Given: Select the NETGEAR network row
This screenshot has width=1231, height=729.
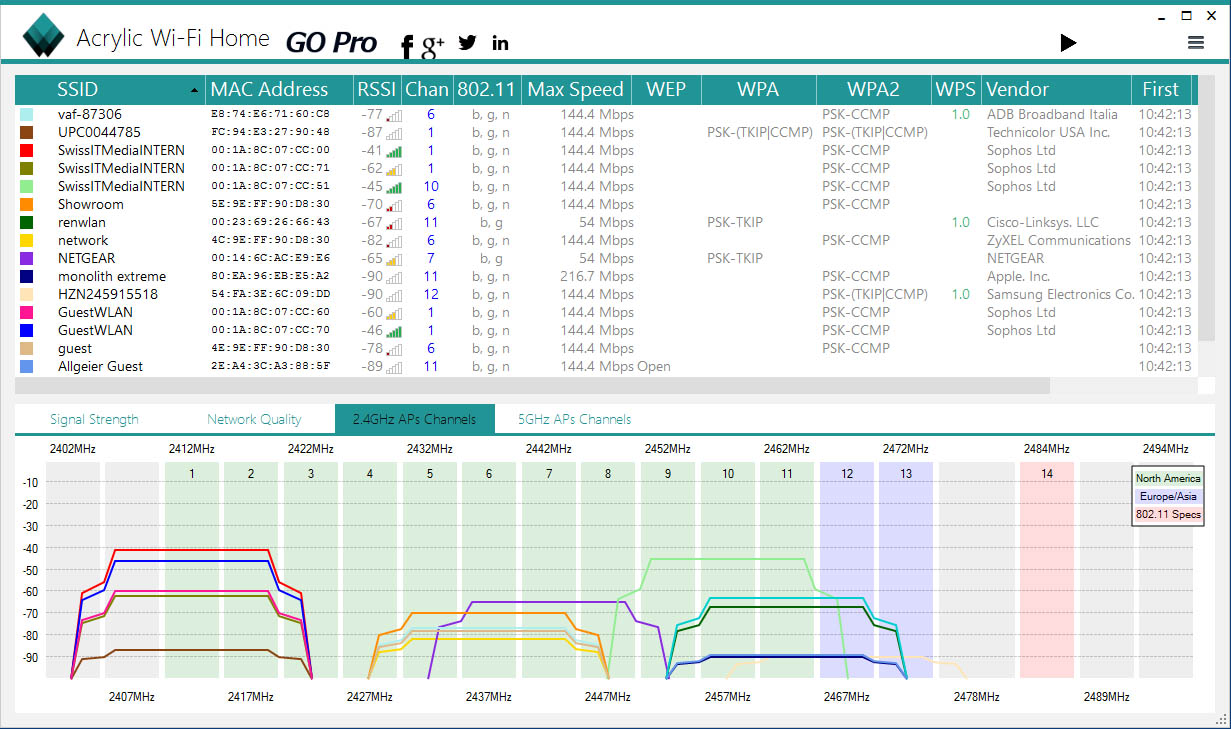Looking at the screenshot, I should tap(606, 258).
